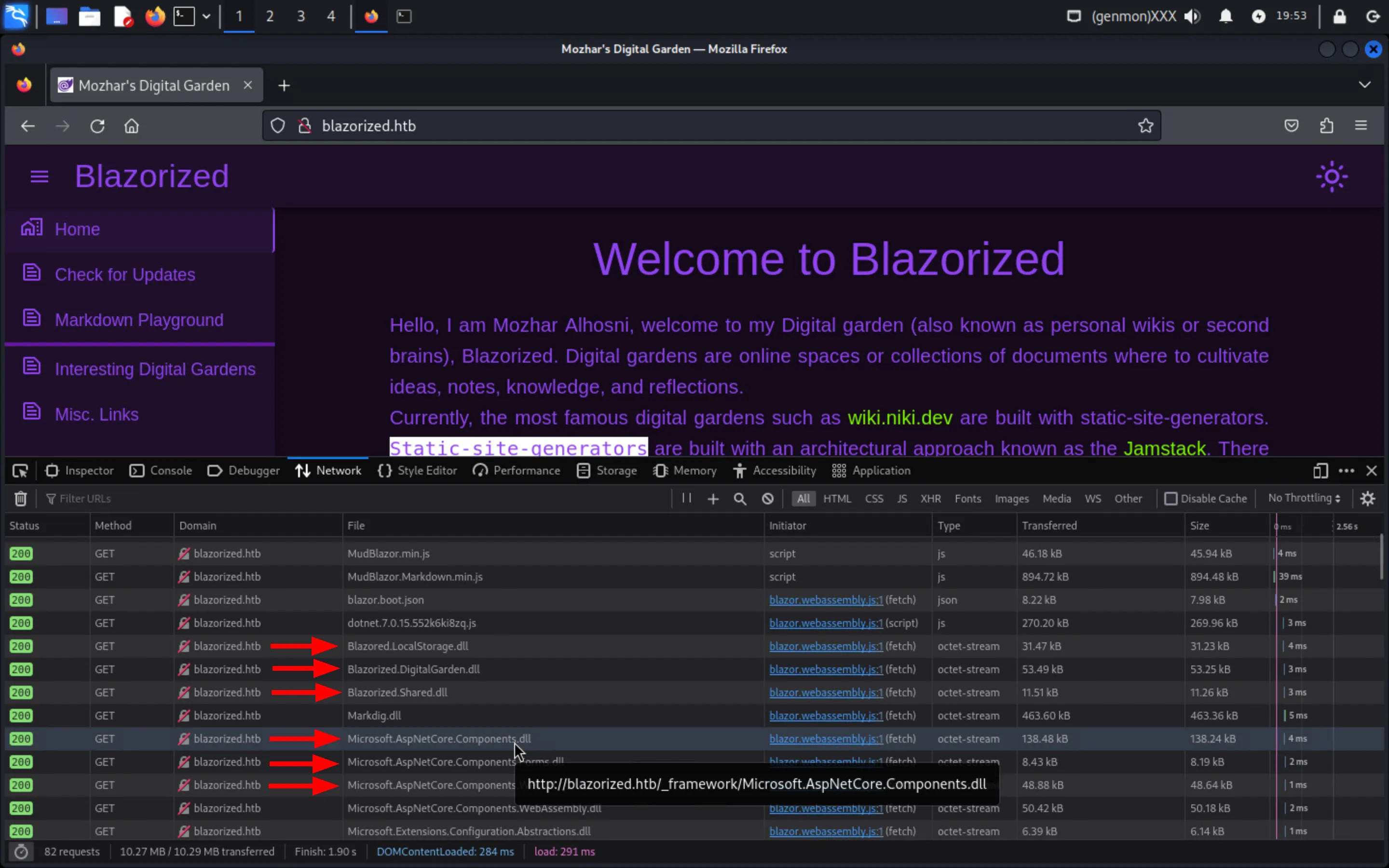Open Markdown Playground sidebar link
The width and height of the screenshot is (1389, 868).
point(139,320)
